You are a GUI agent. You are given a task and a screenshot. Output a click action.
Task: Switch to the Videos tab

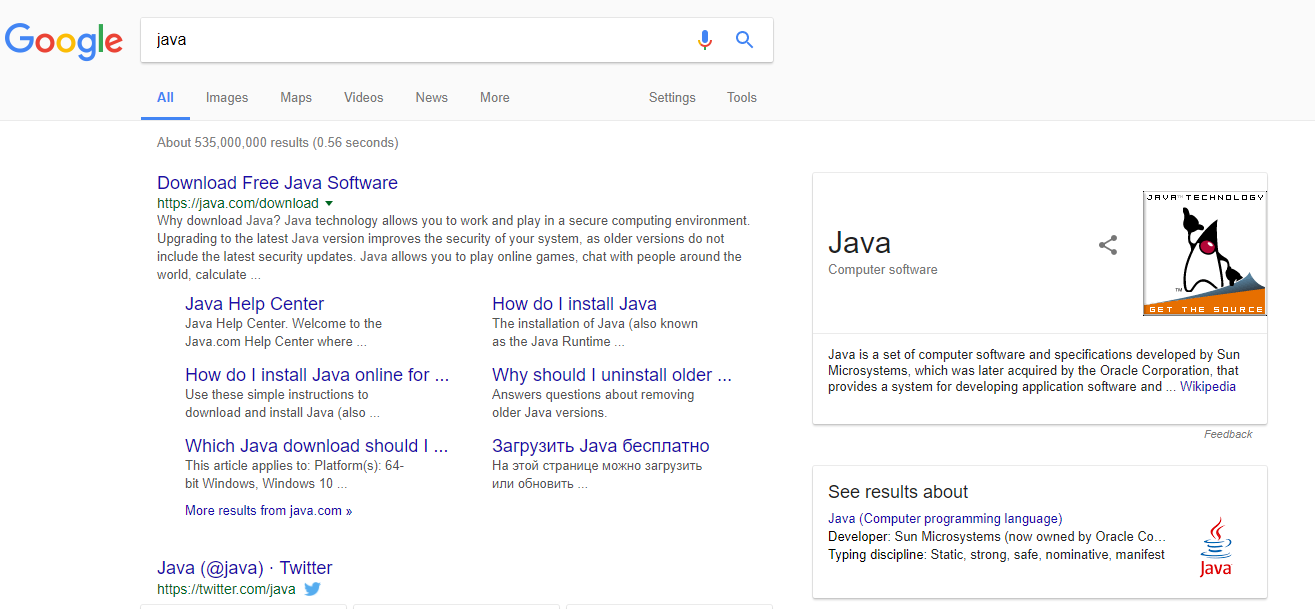click(x=364, y=98)
